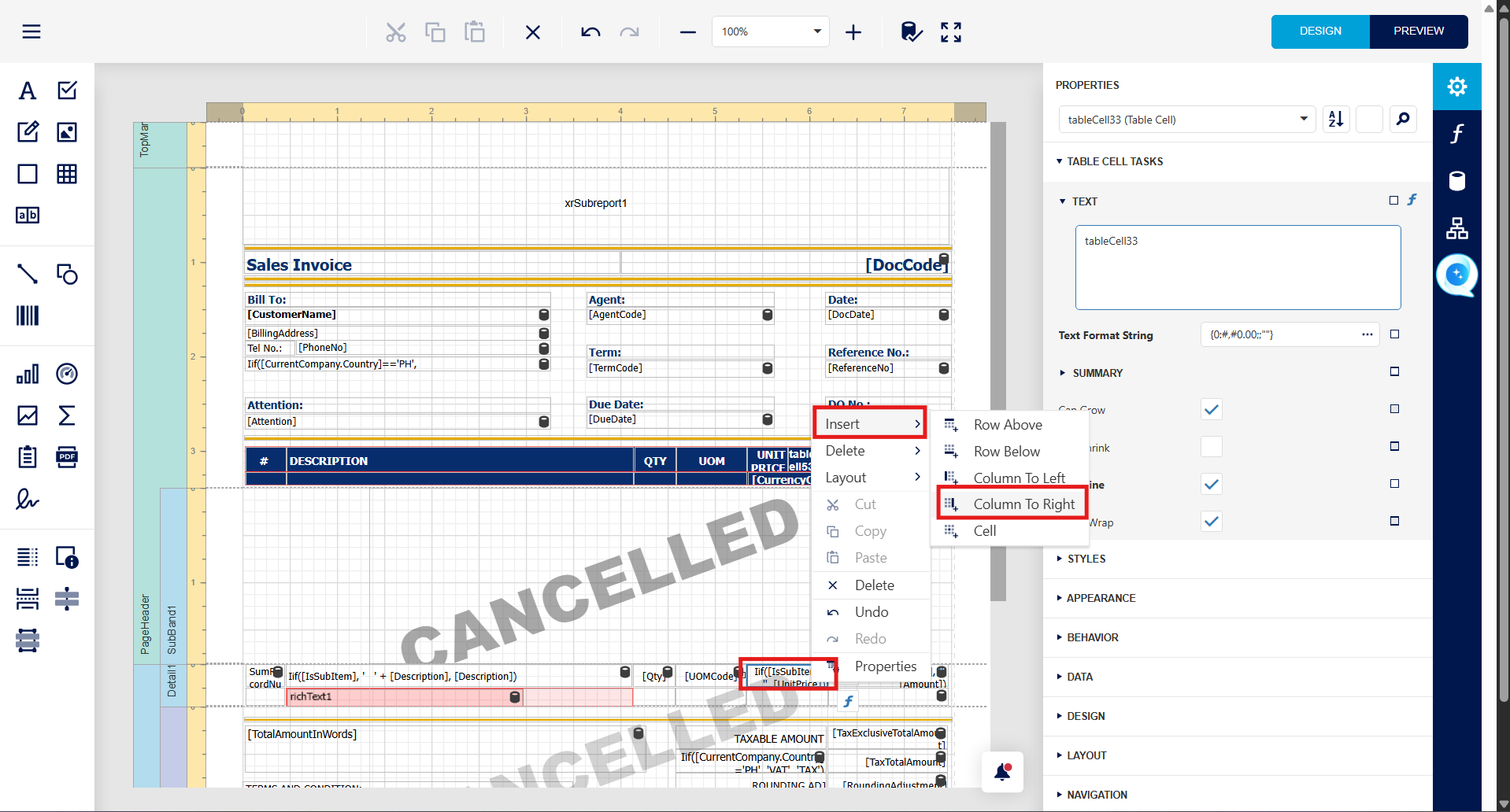This screenshot has width=1510, height=812.
Task: Zoom in with the plus button
Action: click(x=853, y=32)
